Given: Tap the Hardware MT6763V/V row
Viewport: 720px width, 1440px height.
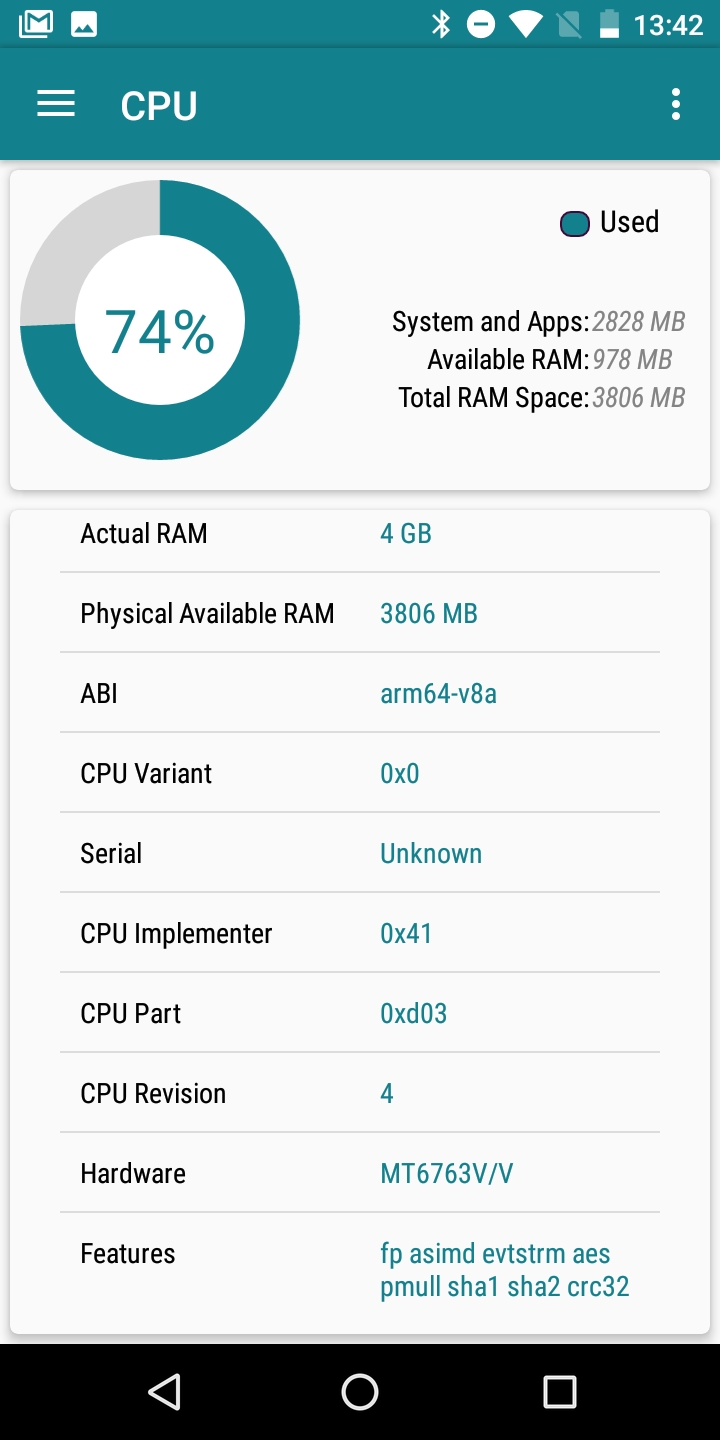Looking at the screenshot, I should [360, 1174].
